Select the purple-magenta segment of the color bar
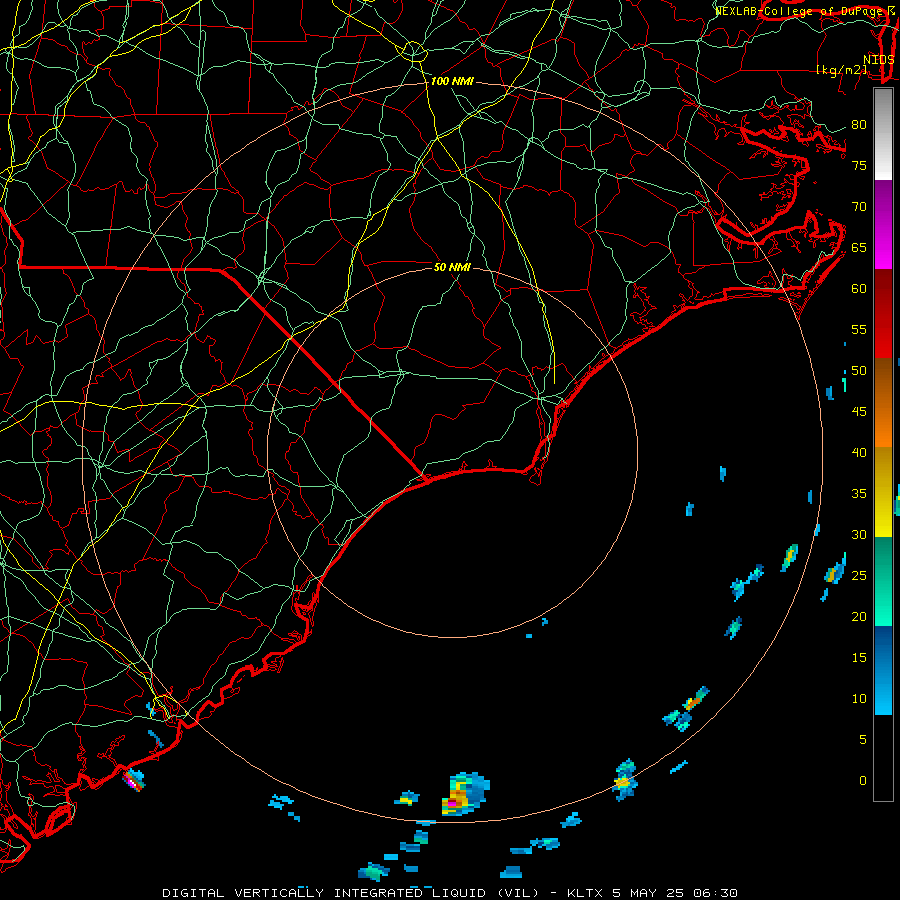The width and height of the screenshot is (900, 900). coord(883,224)
